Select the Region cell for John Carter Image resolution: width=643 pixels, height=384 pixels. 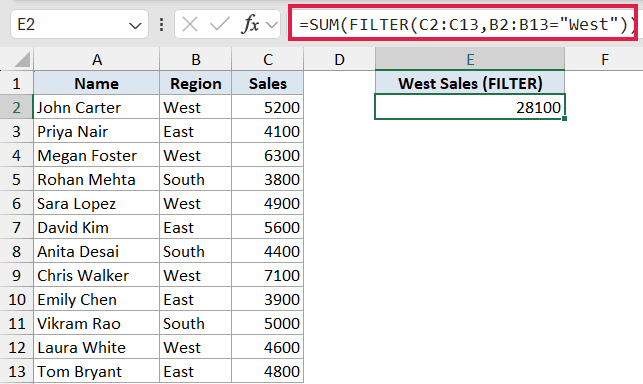coord(196,107)
